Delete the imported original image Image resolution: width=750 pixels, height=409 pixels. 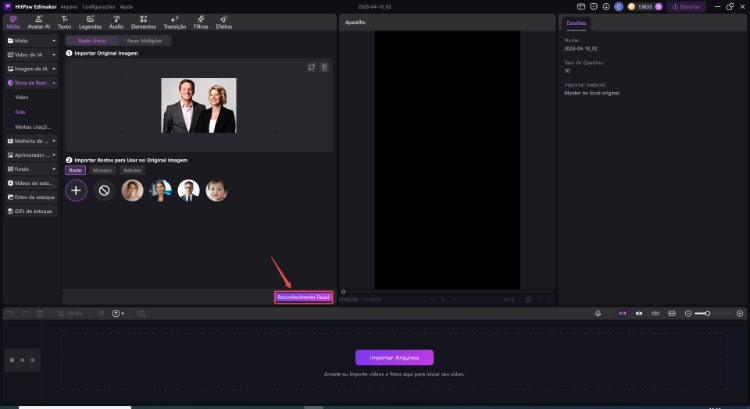tap(324, 67)
